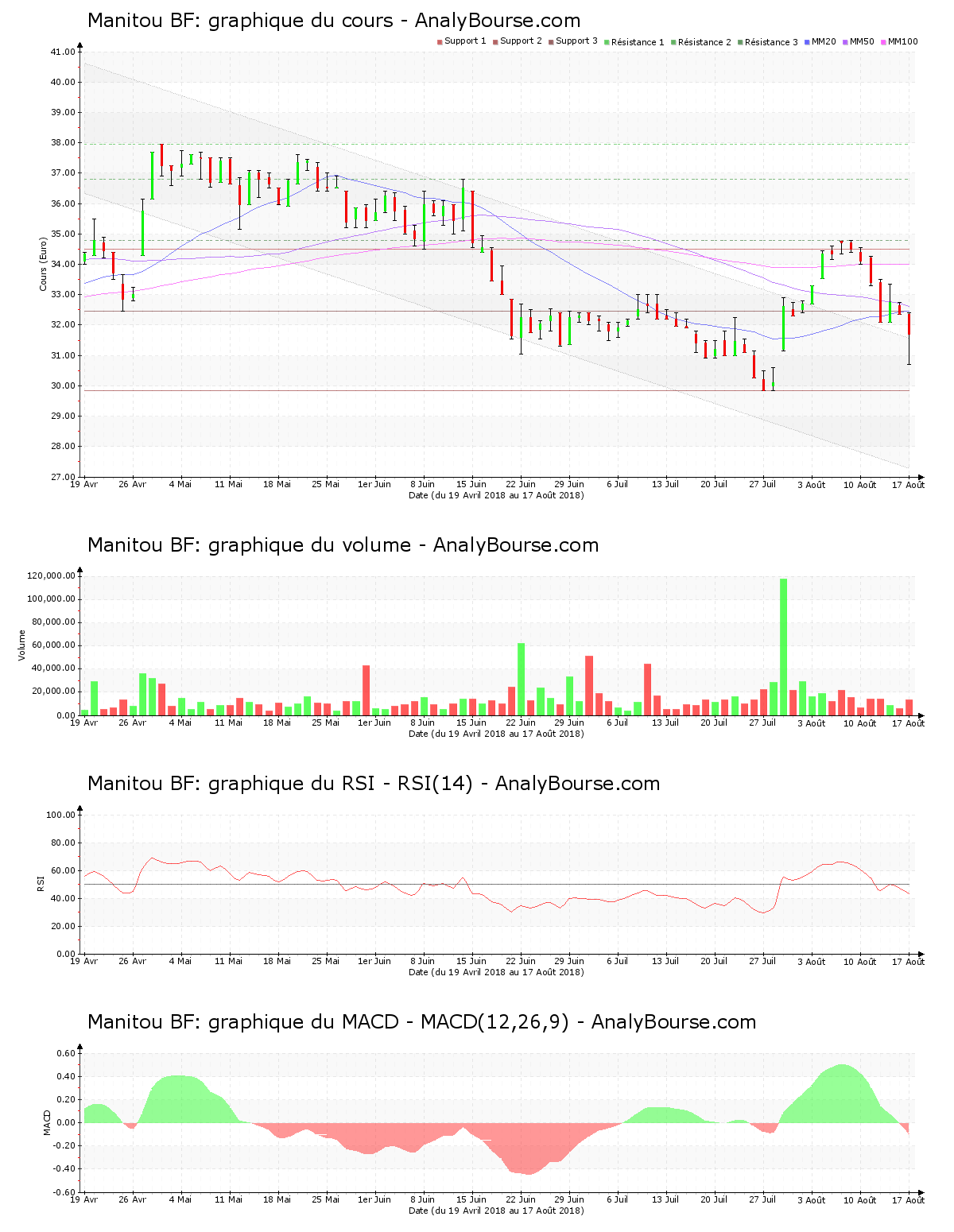
Task: Click the 35.00 tick on price axis
Action: point(63,234)
